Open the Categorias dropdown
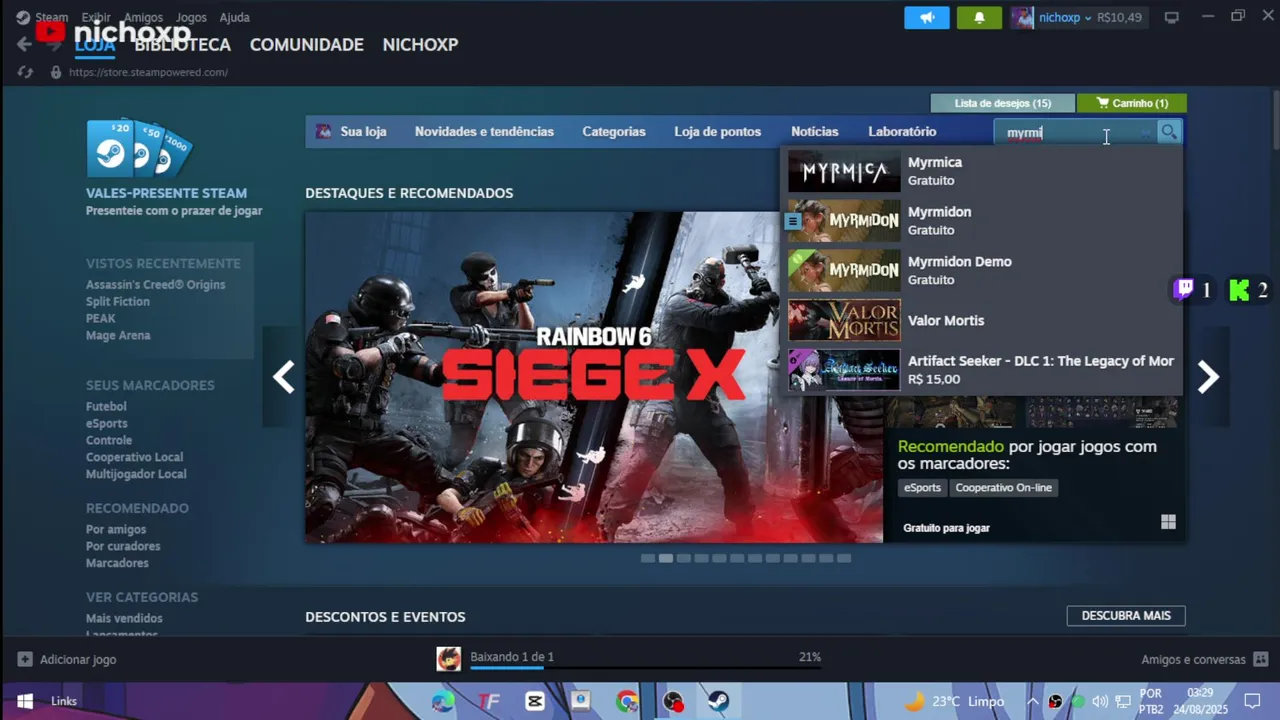Screen dimensions: 1280x720 pyautogui.click(x=614, y=131)
